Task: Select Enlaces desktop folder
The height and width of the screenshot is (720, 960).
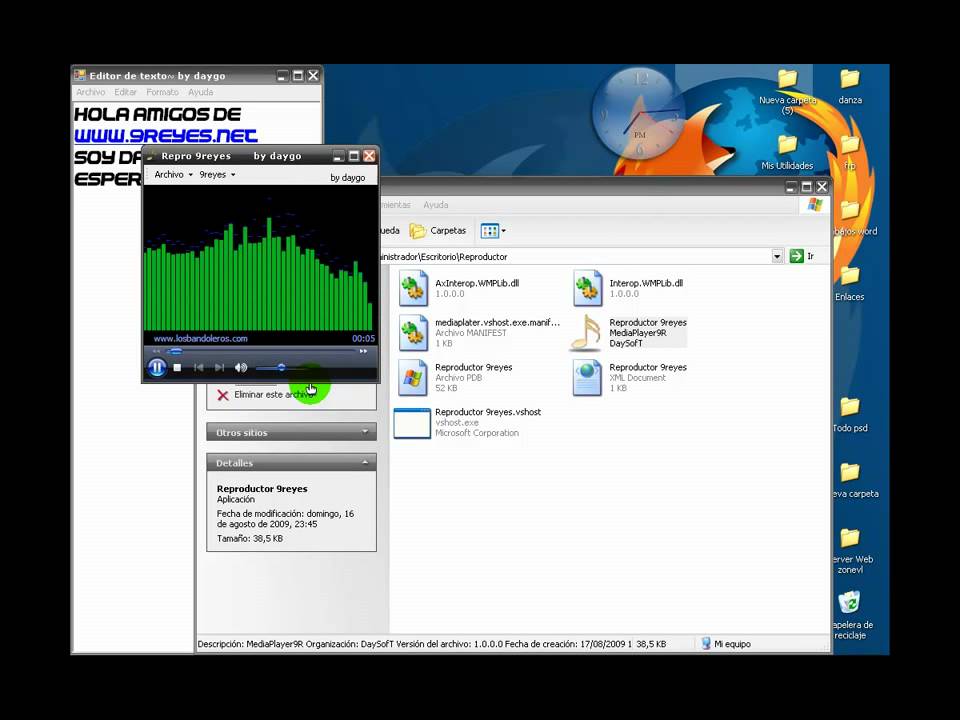Action: coord(850,283)
